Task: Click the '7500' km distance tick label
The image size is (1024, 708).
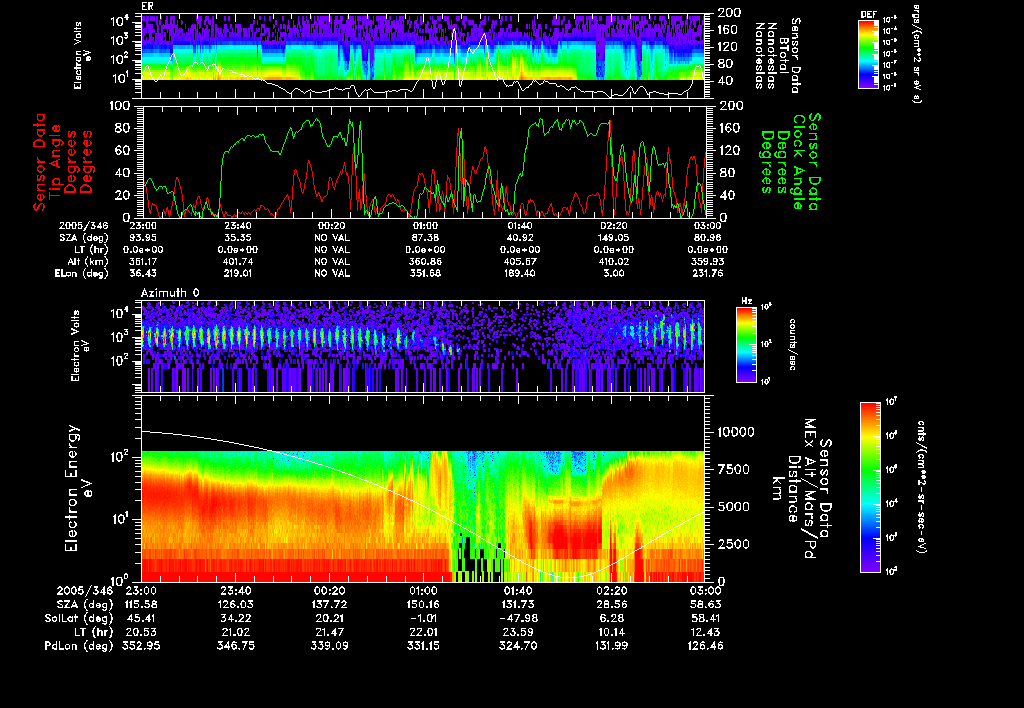Action: [733, 470]
